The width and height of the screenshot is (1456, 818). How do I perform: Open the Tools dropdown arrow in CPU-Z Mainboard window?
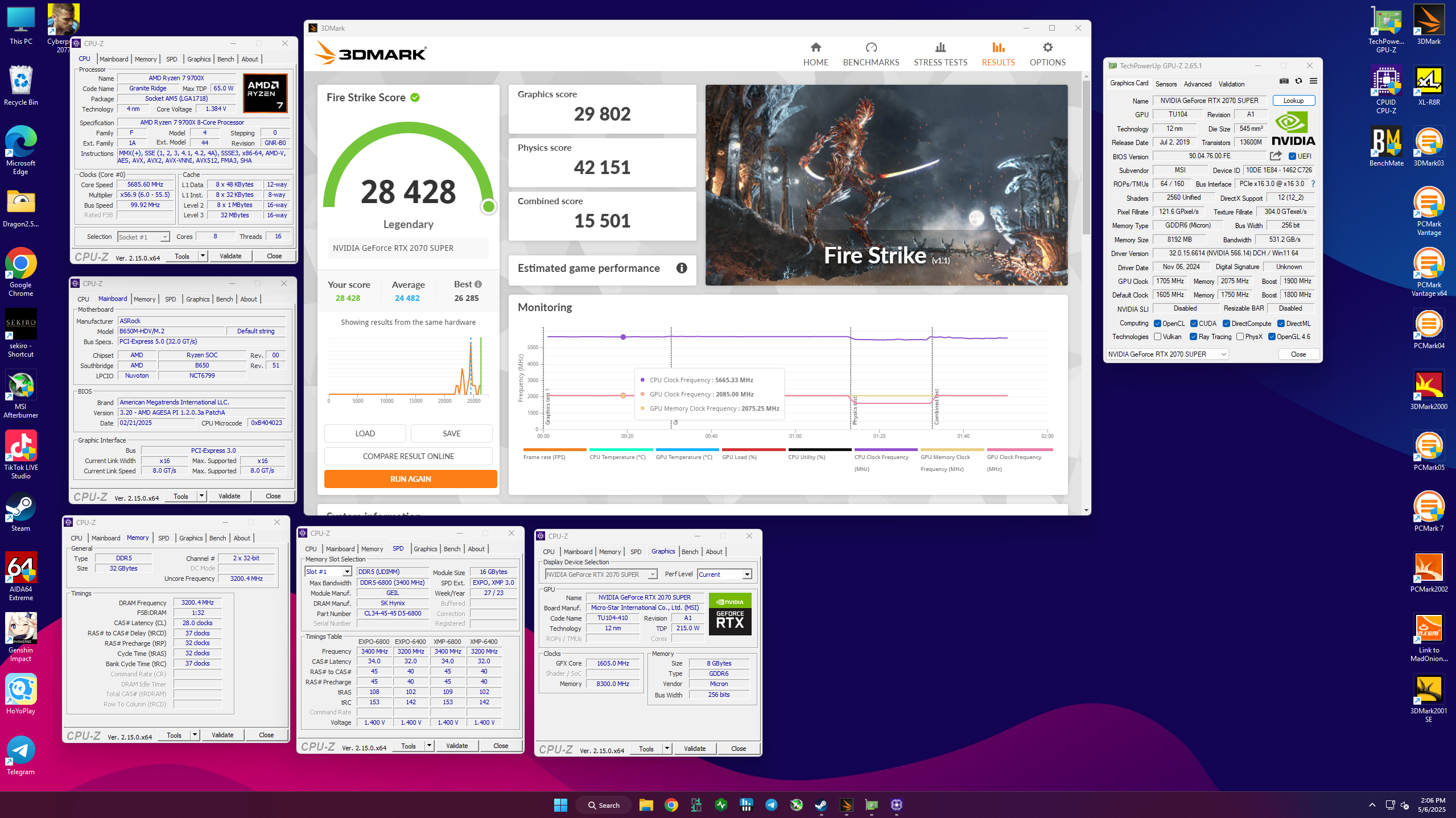pos(201,496)
